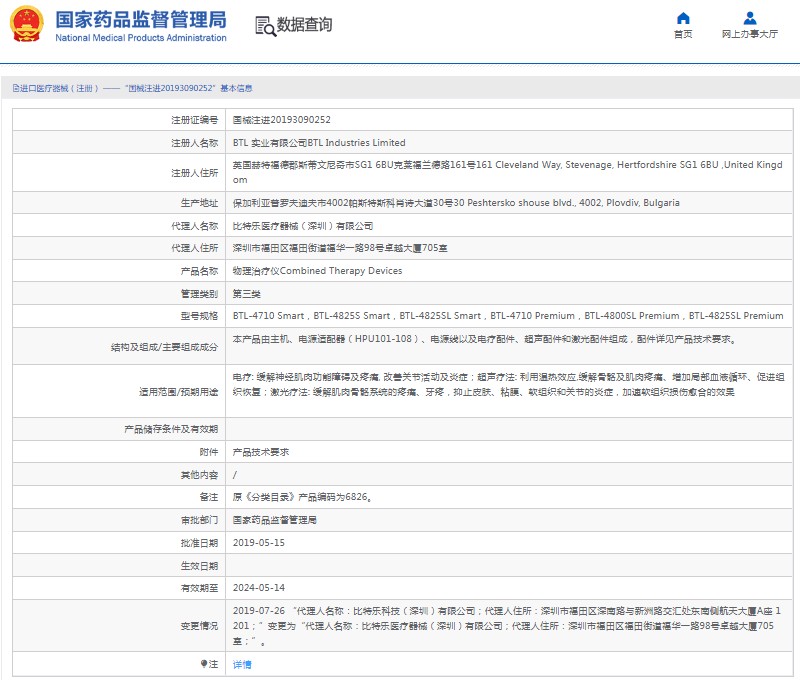Click the 结构及组成/主要组成成分 label
Image resolution: width=800 pixels, height=680 pixels.
164,347
